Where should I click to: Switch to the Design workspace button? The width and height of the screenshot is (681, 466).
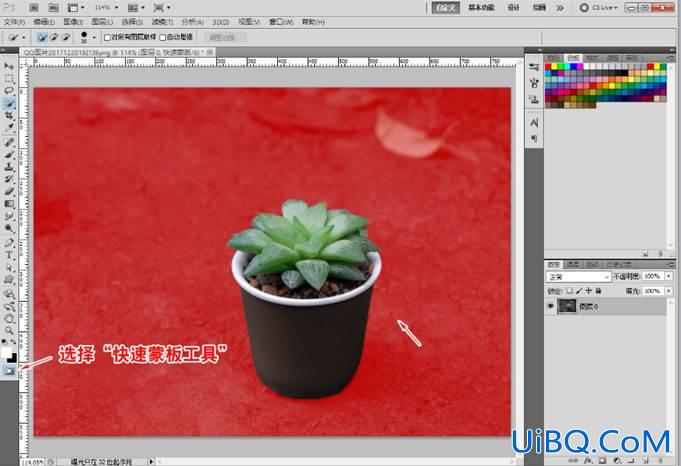click(x=513, y=7)
